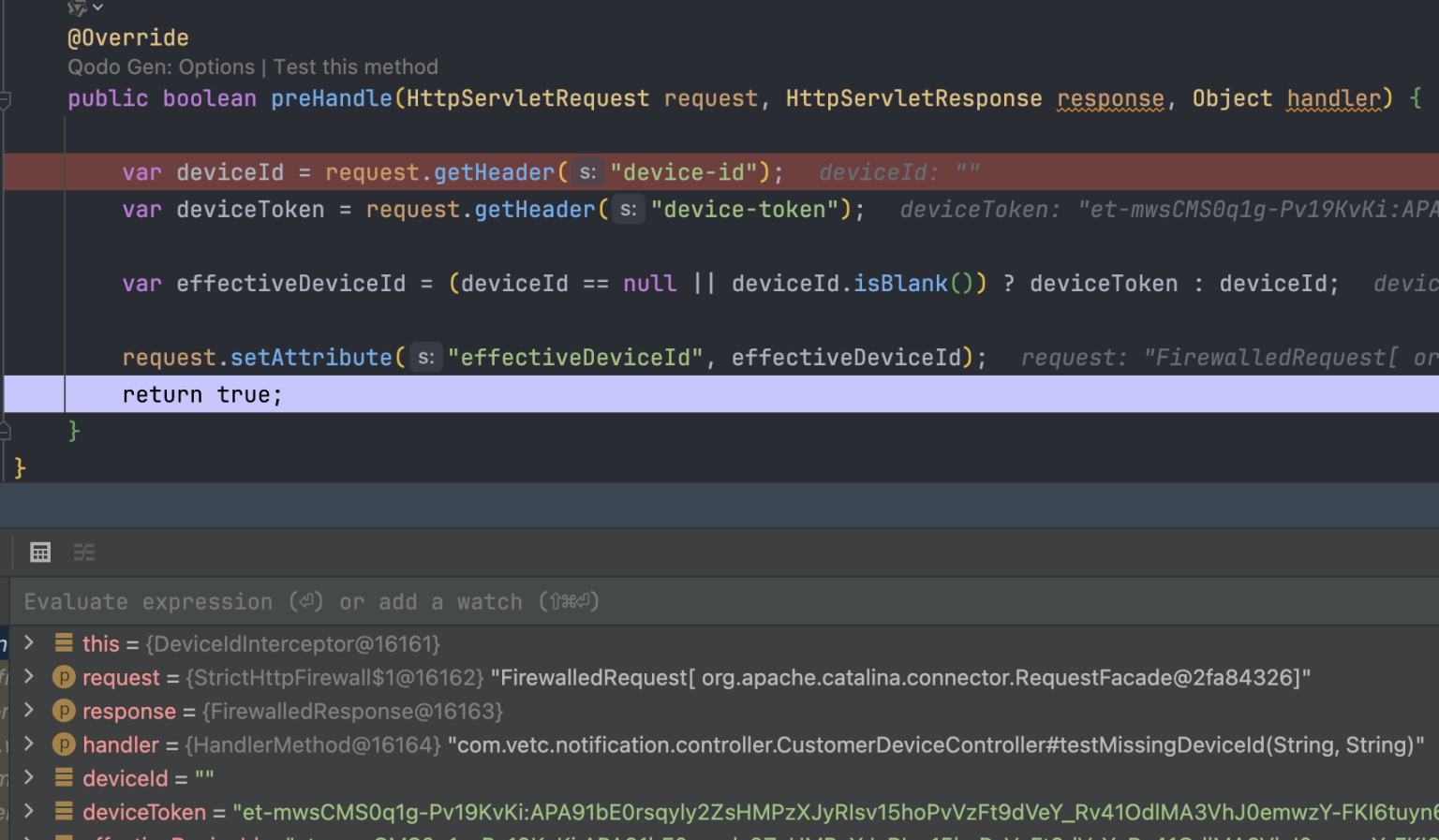Collapse the preHandle method using gutter fold marker

(5, 99)
